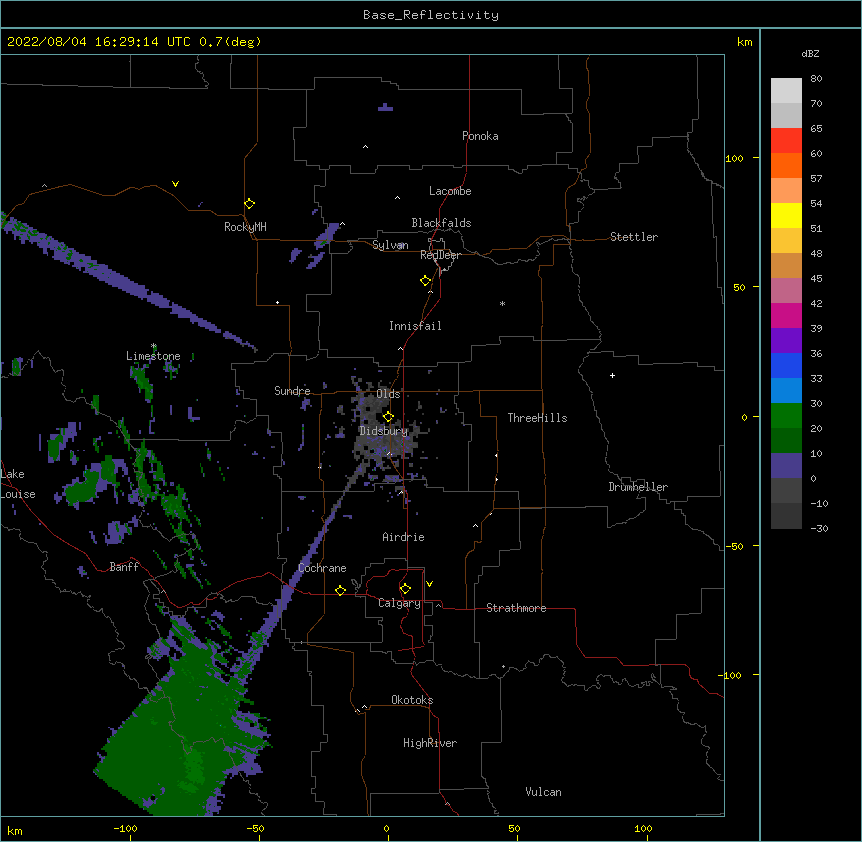Click the white plus marker northwest of Drumheller

point(612,375)
